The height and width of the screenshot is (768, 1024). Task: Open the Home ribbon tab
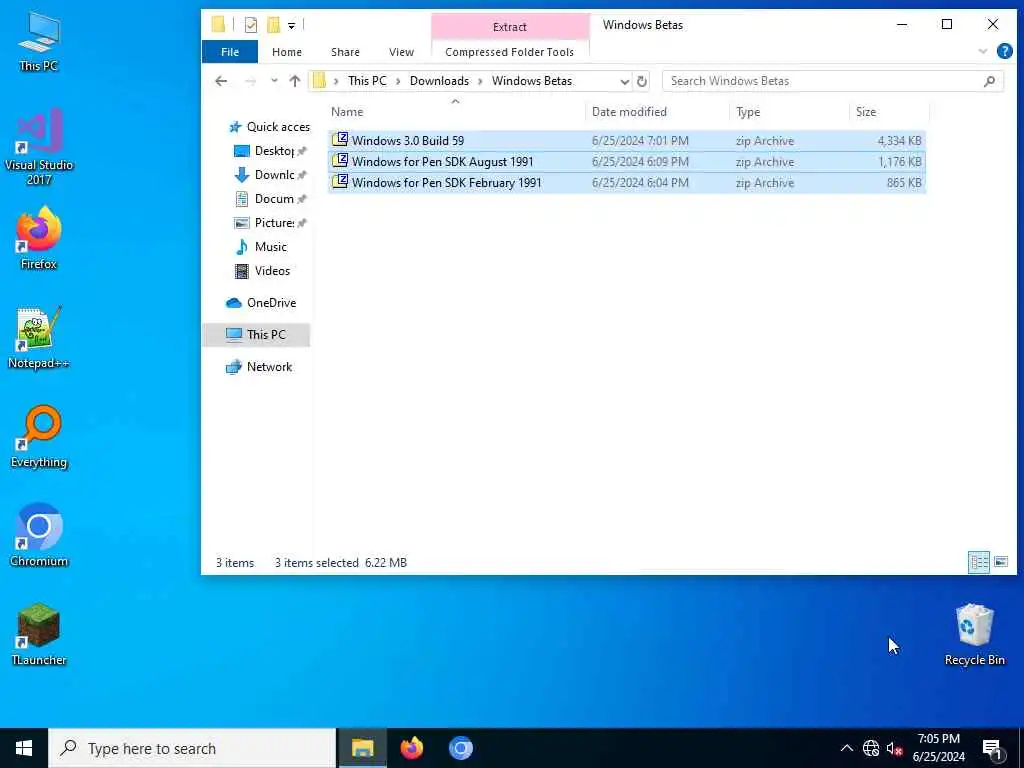287,52
